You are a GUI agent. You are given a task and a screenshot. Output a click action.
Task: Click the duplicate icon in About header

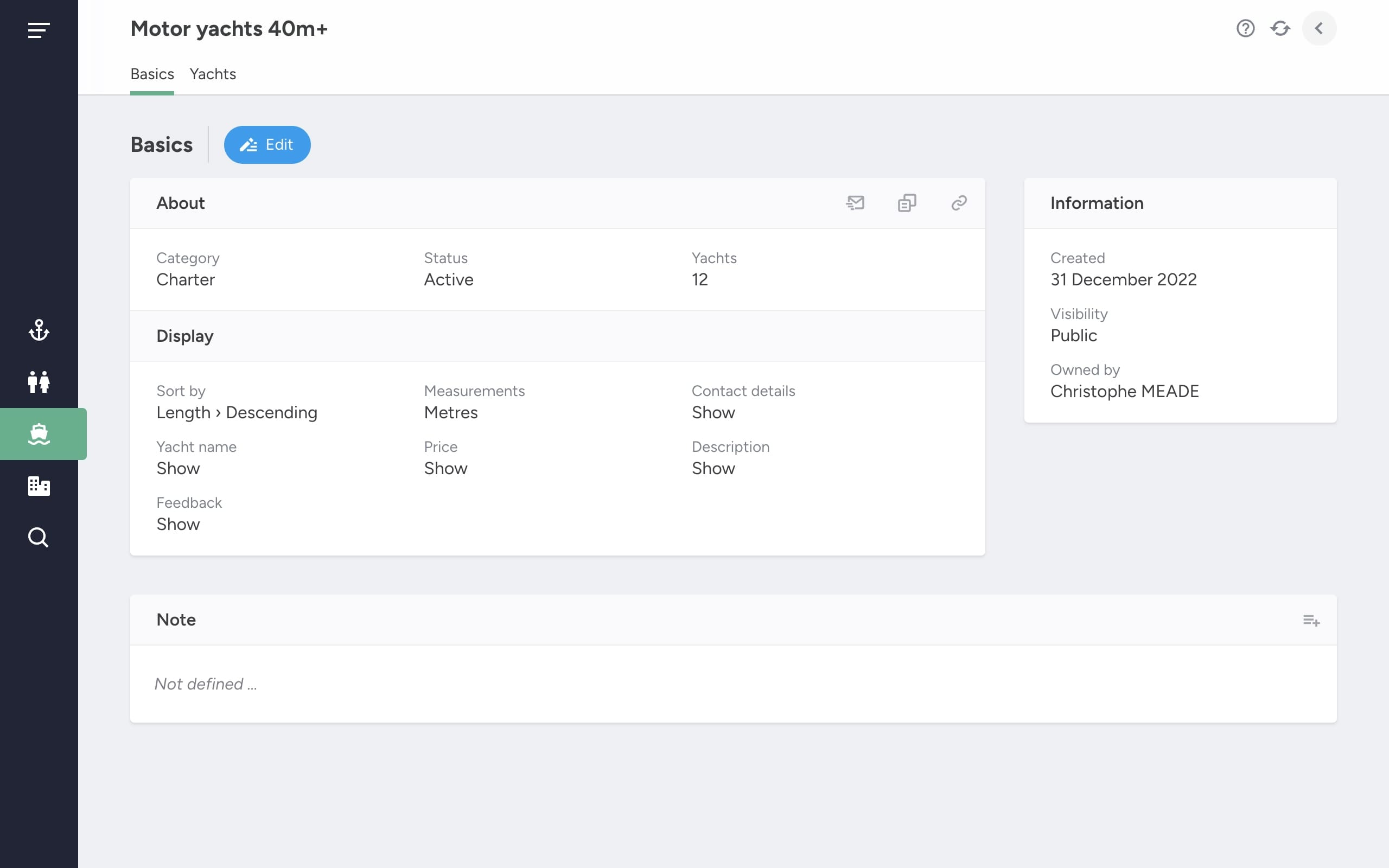click(x=907, y=203)
